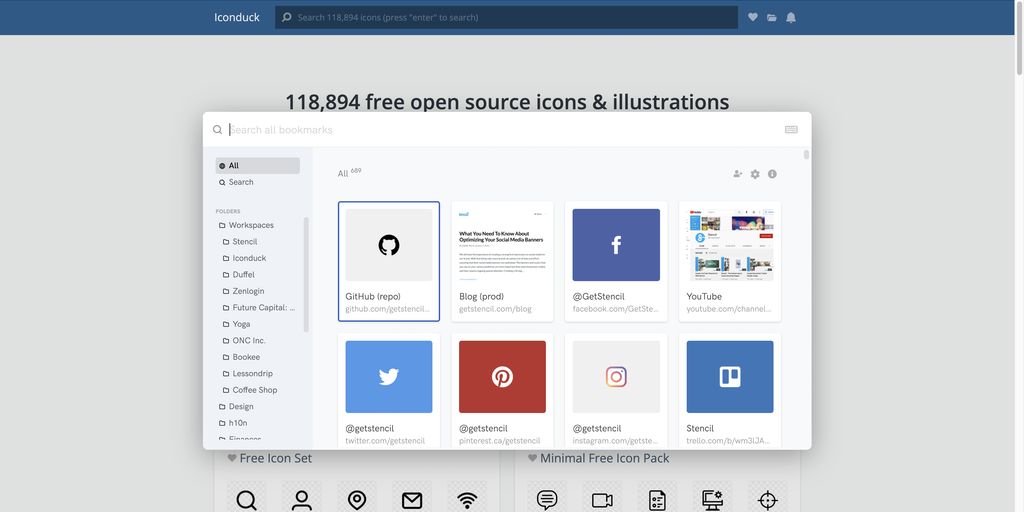Click the keyboard shortcuts icon
Image resolution: width=1024 pixels, height=512 pixels.
[x=791, y=130]
